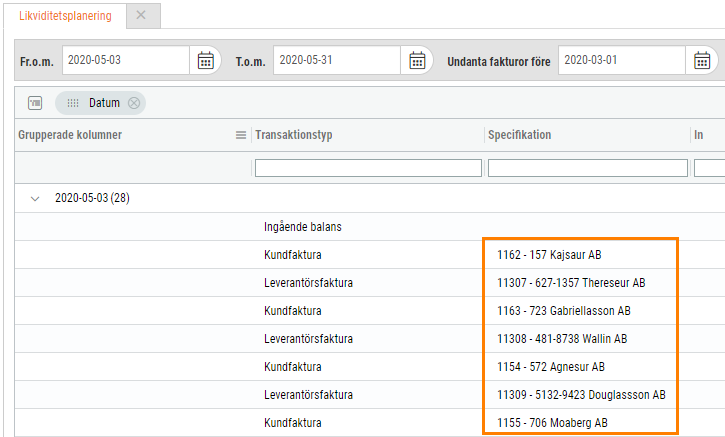
Task: Open calendar for Undanta fakturor före
Action: 702,61
